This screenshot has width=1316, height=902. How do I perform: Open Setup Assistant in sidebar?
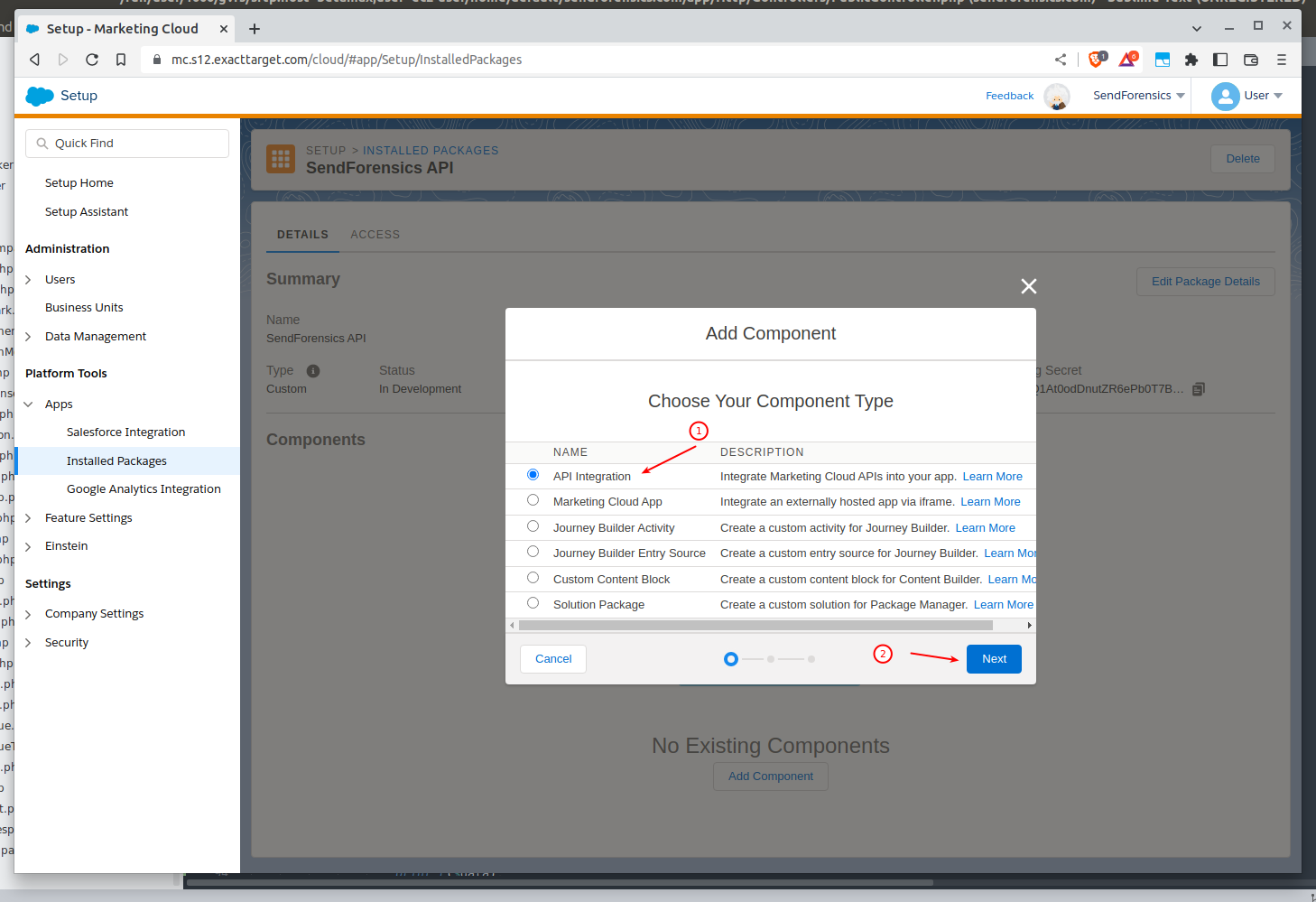(x=87, y=212)
